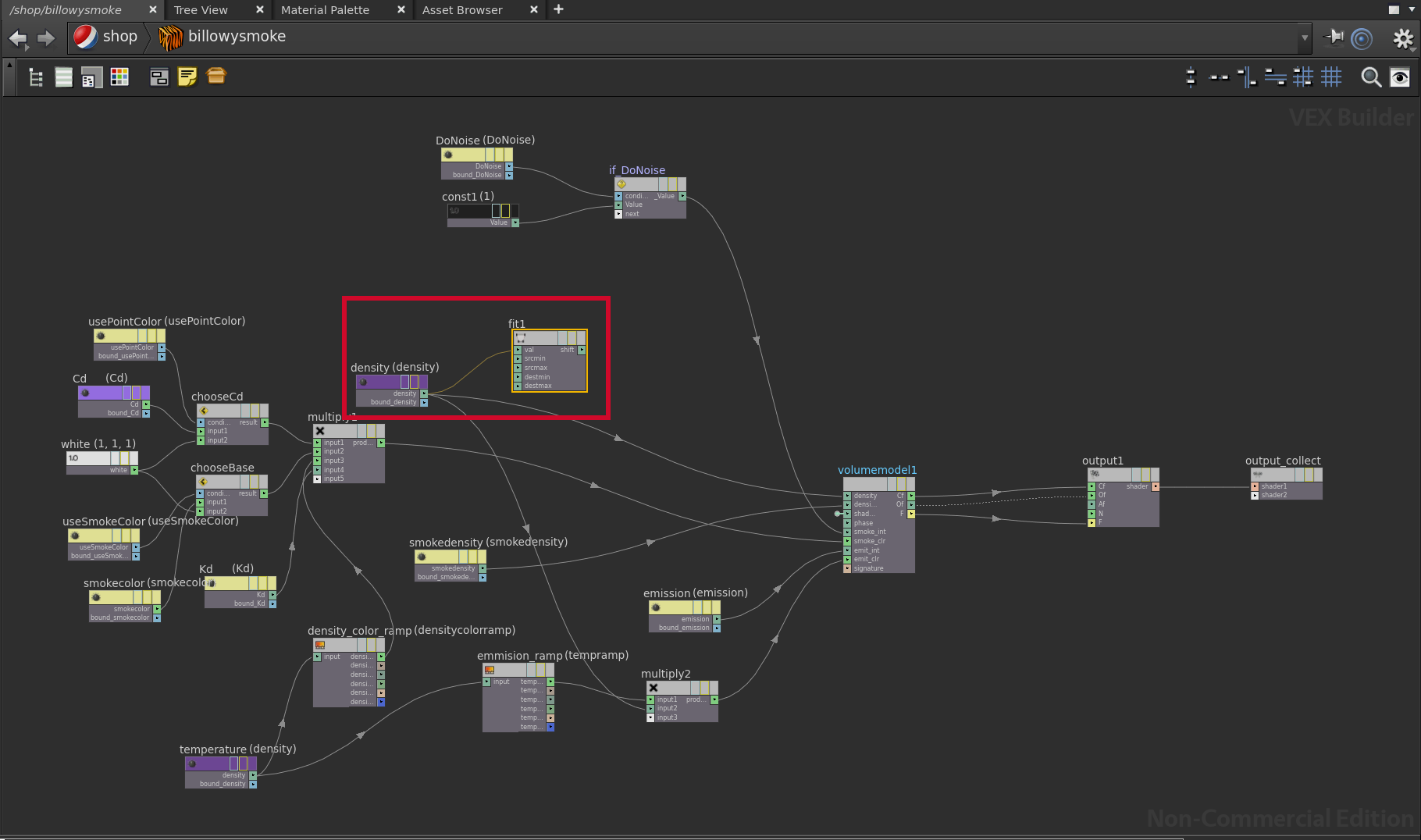Expand the path history dropdown arrow
1421x840 pixels.
[1305, 37]
